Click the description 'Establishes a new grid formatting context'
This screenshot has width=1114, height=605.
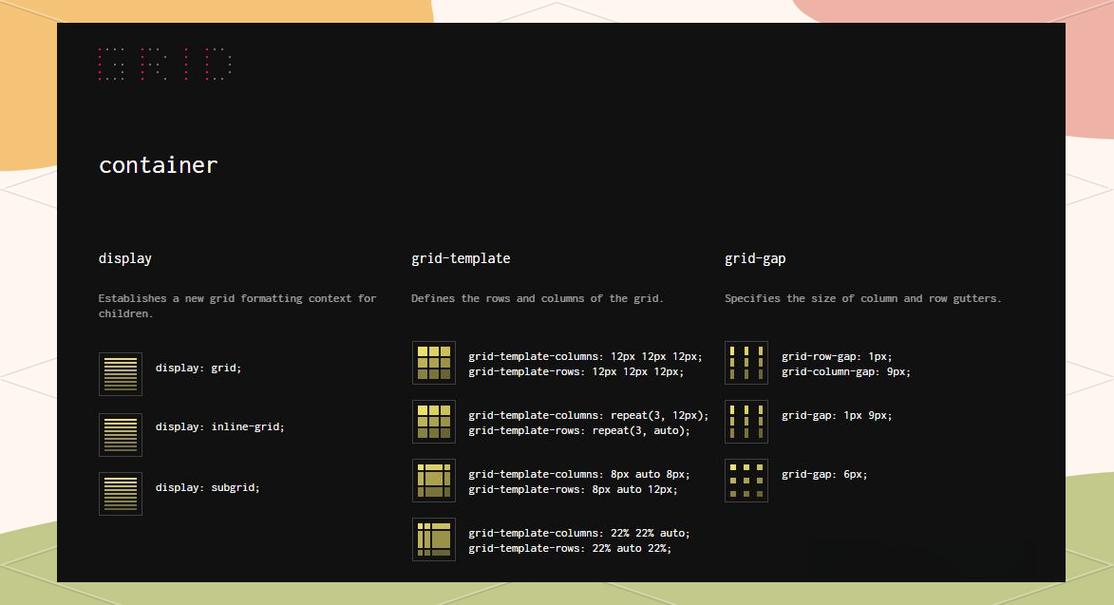point(237,306)
